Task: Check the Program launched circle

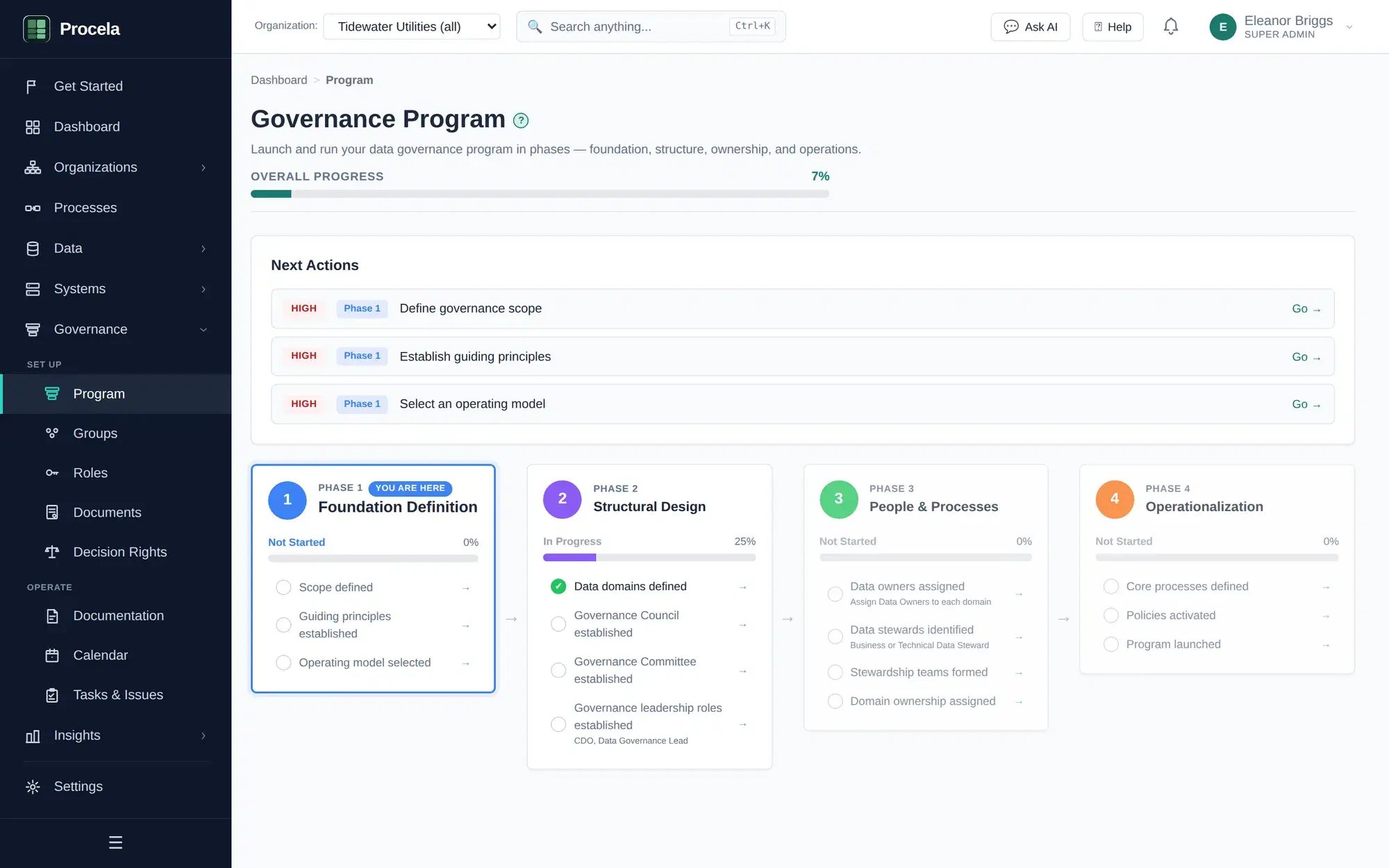Action: click(x=1111, y=644)
